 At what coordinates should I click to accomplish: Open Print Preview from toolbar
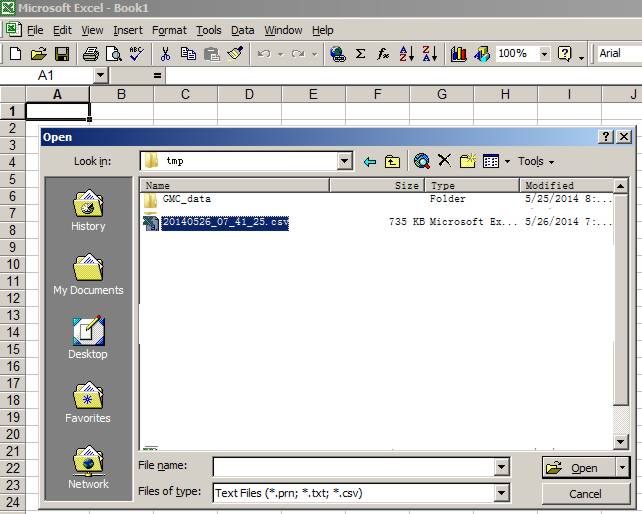click(x=113, y=54)
